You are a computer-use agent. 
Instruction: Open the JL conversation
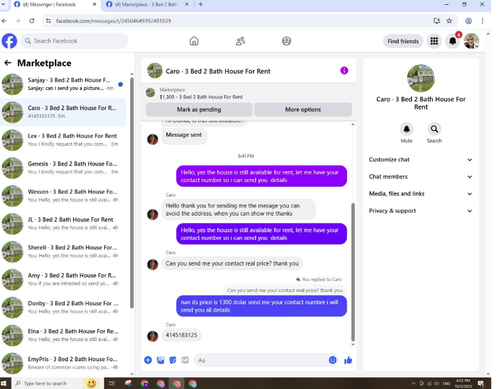click(x=63, y=224)
